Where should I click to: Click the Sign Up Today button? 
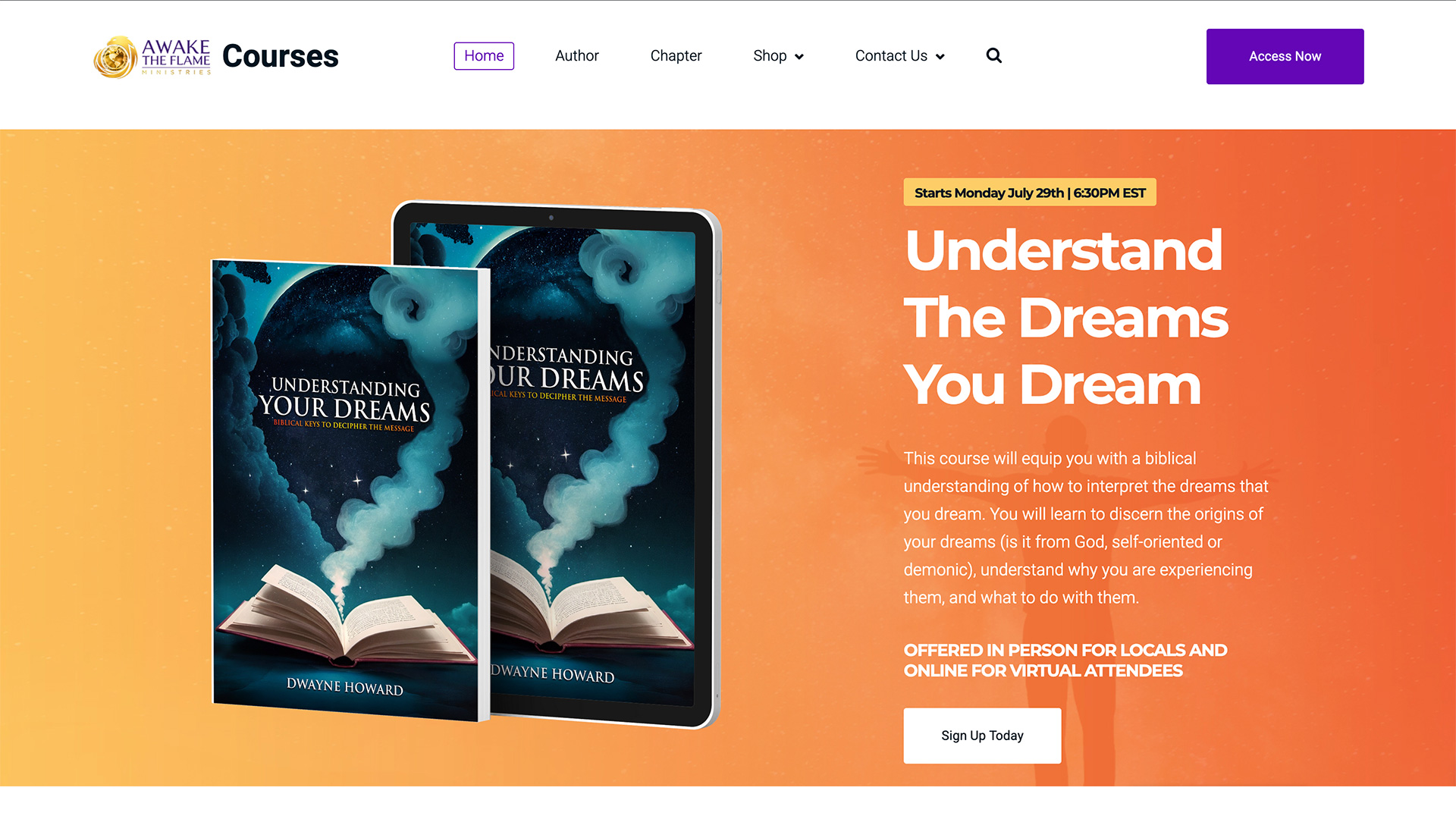pos(982,736)
